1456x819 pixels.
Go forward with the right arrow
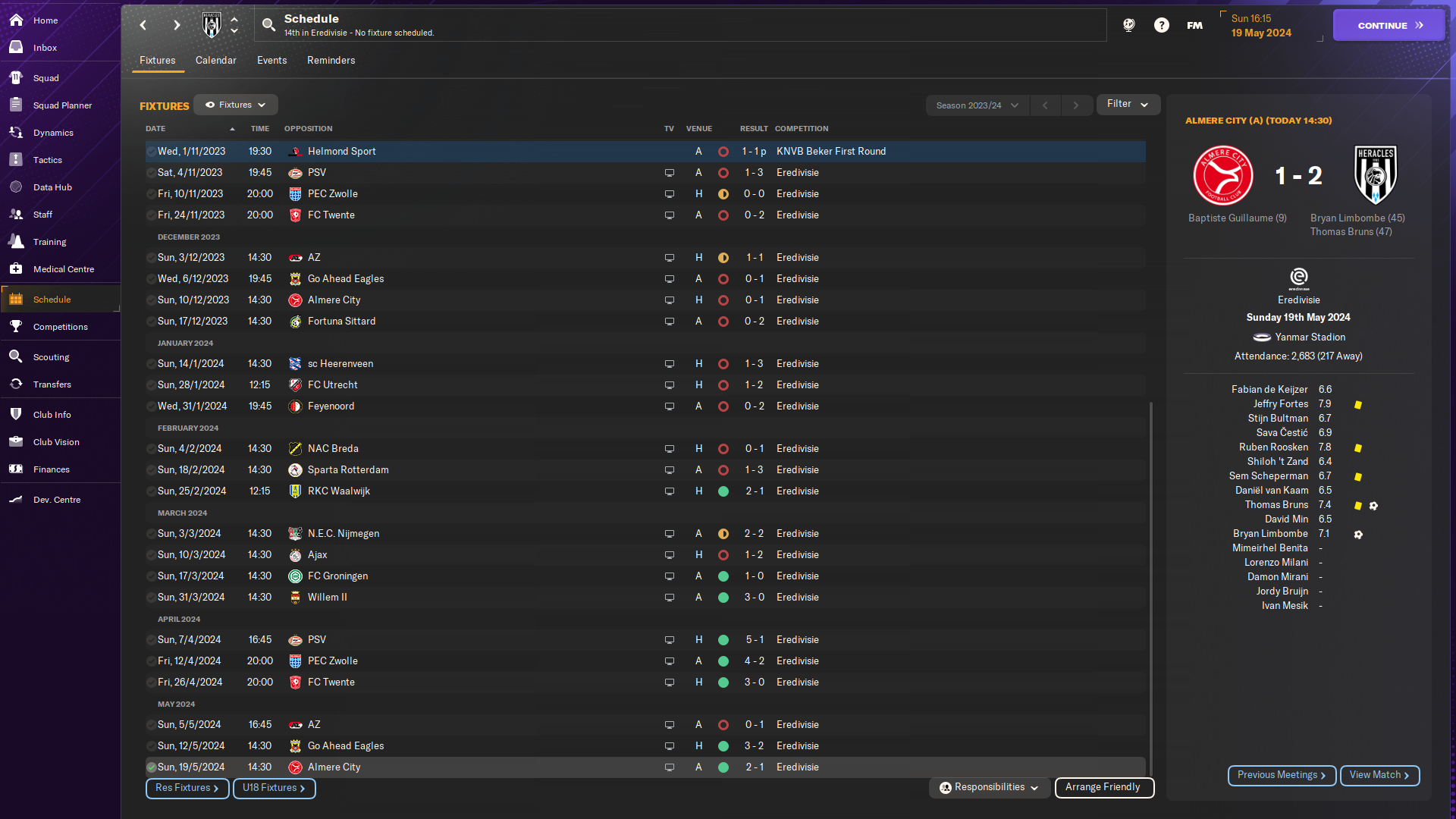177,25
